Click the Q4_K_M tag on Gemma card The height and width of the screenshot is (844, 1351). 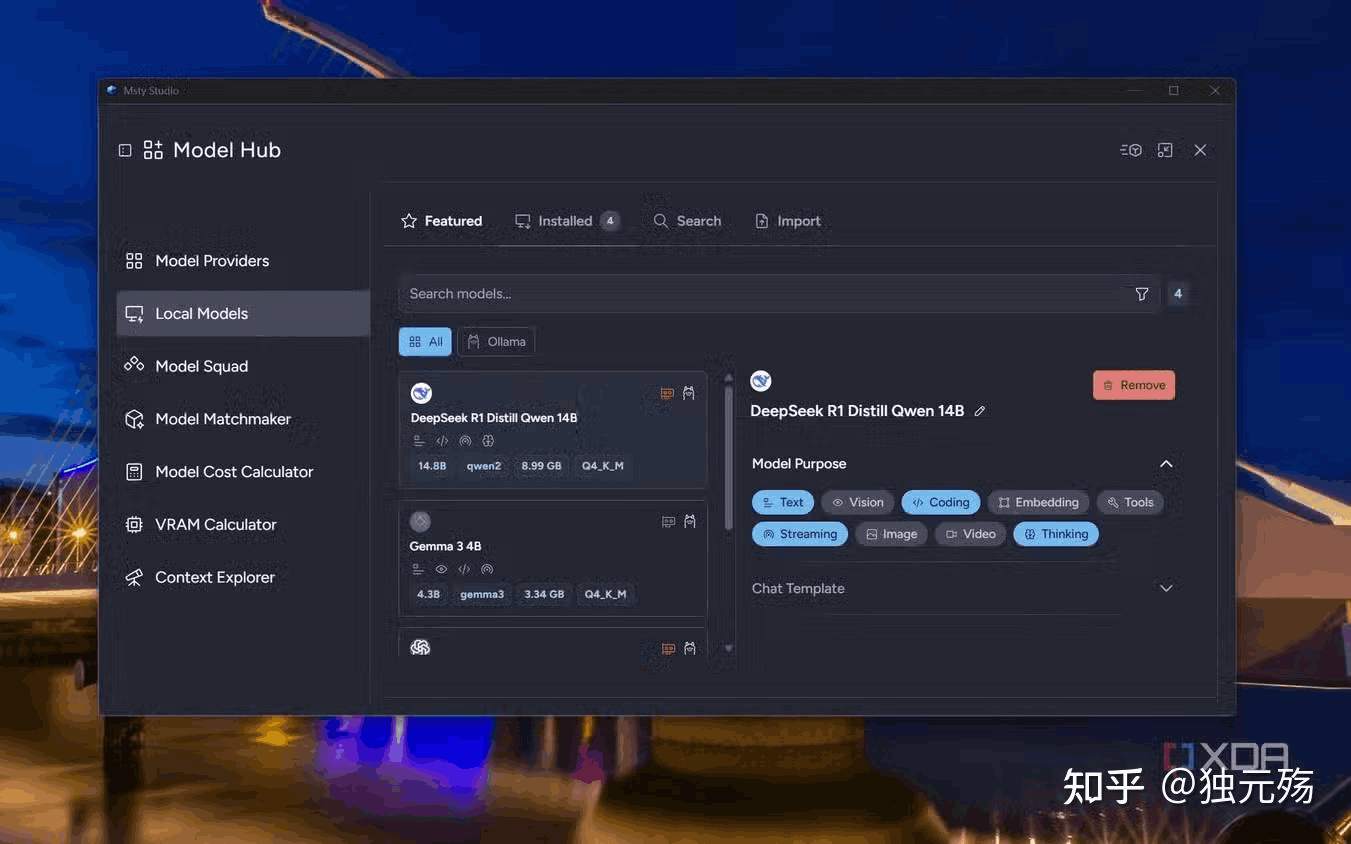(x=605, y=594)
